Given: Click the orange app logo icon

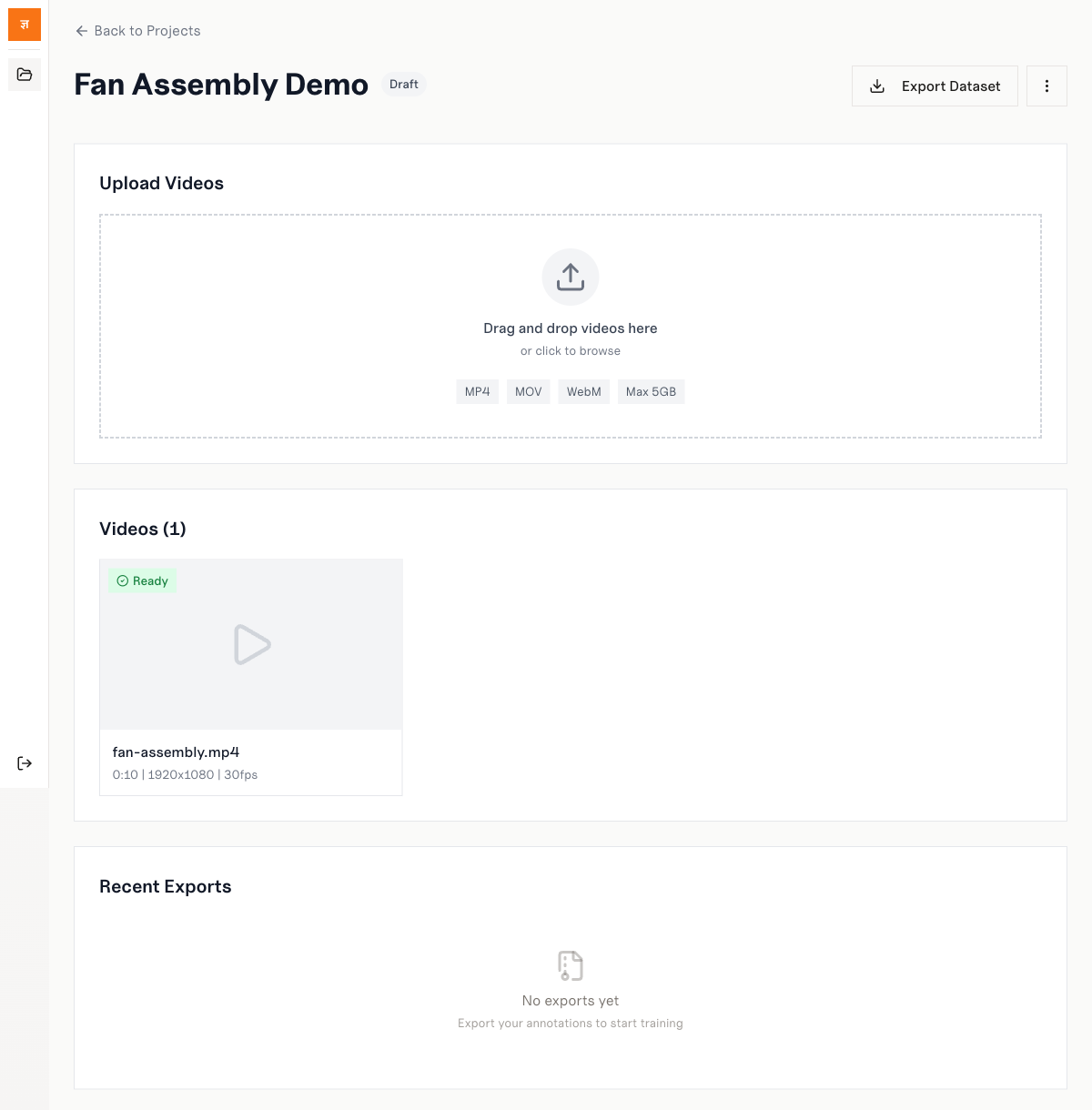Looking at the screenshot, I should [25, 25].
